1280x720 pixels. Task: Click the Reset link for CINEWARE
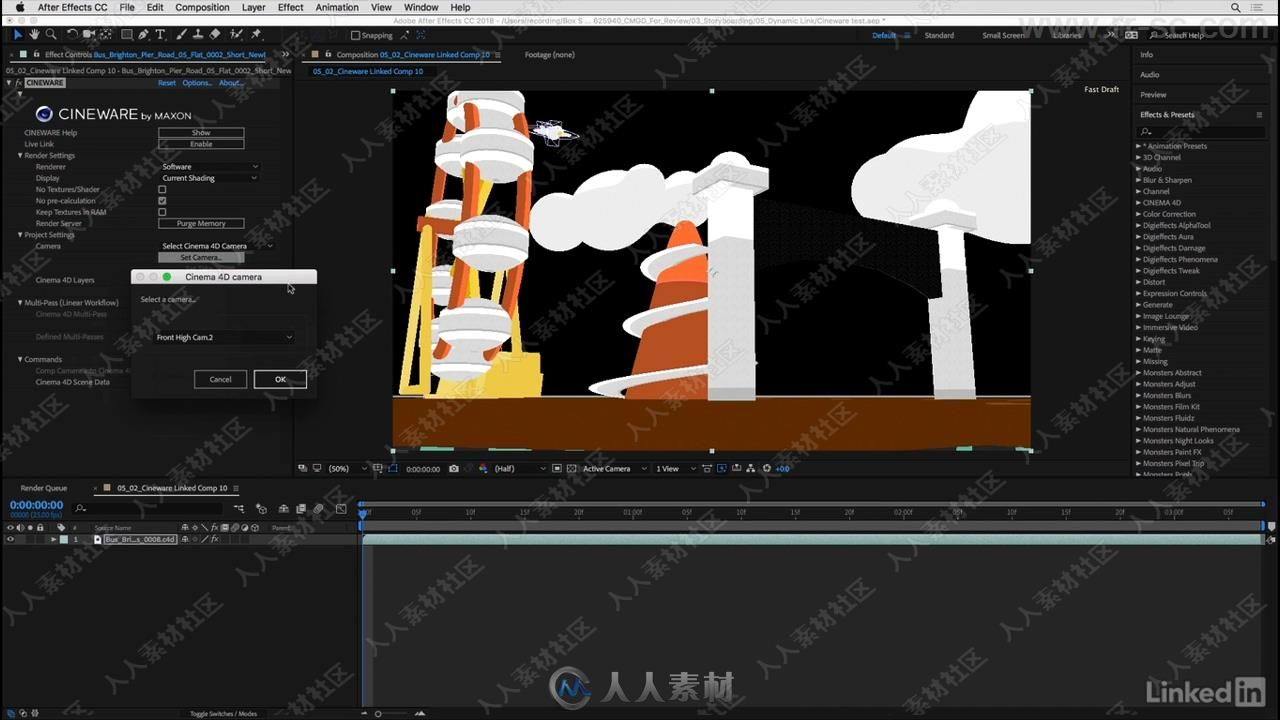[x=167, y=83]
